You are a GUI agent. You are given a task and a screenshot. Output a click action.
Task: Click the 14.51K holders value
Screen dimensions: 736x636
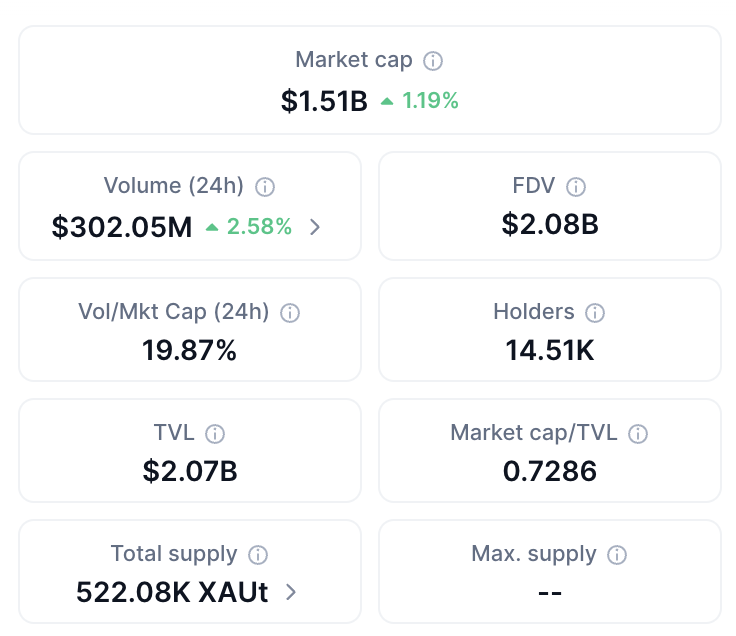point(550,350)
